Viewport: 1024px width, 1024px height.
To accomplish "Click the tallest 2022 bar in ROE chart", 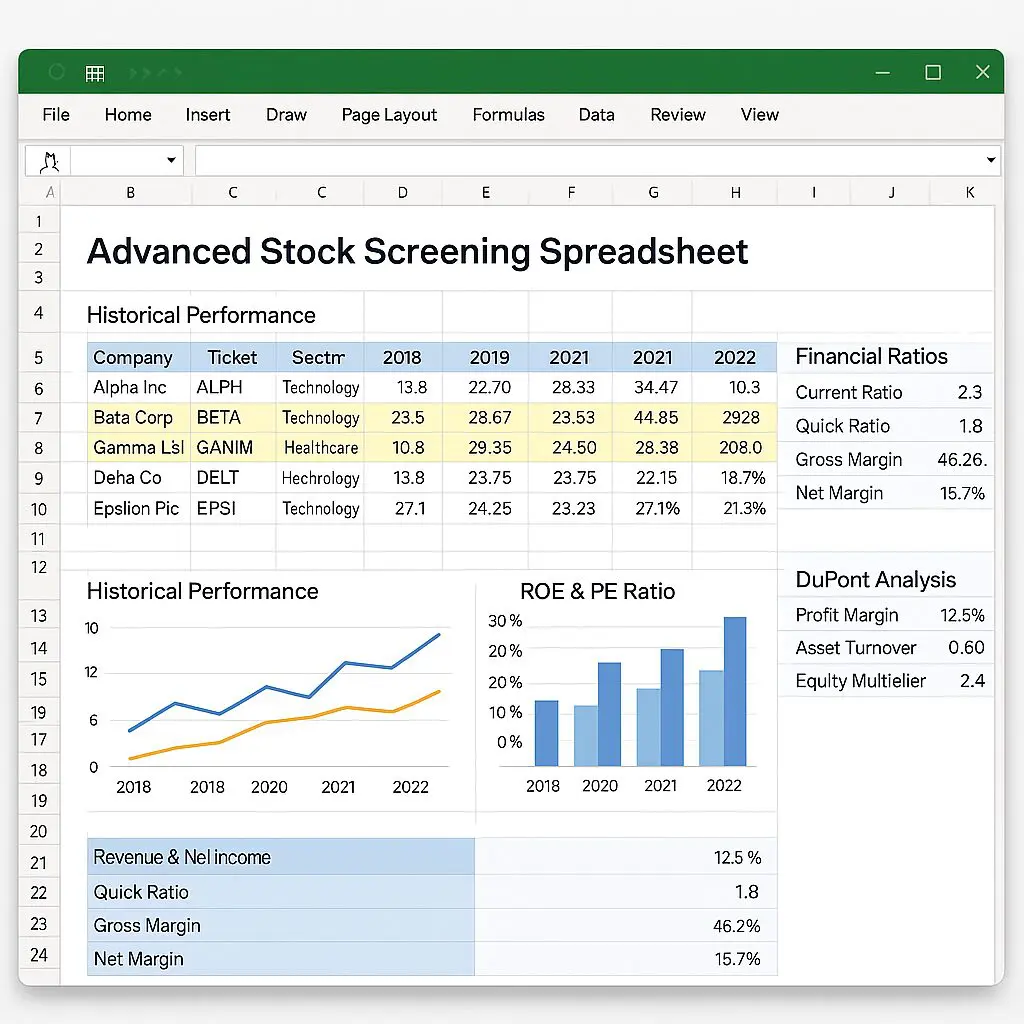I will 734,691.
